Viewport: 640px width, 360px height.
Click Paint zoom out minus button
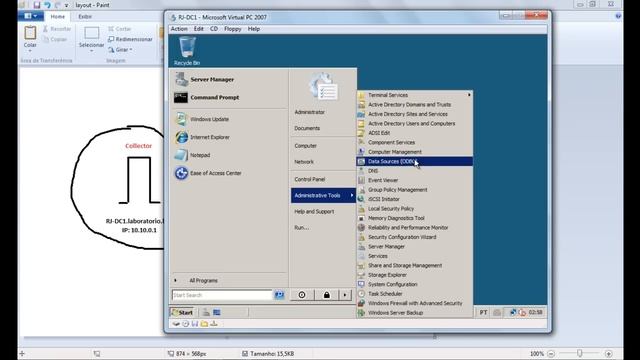[x=551, y=354]
